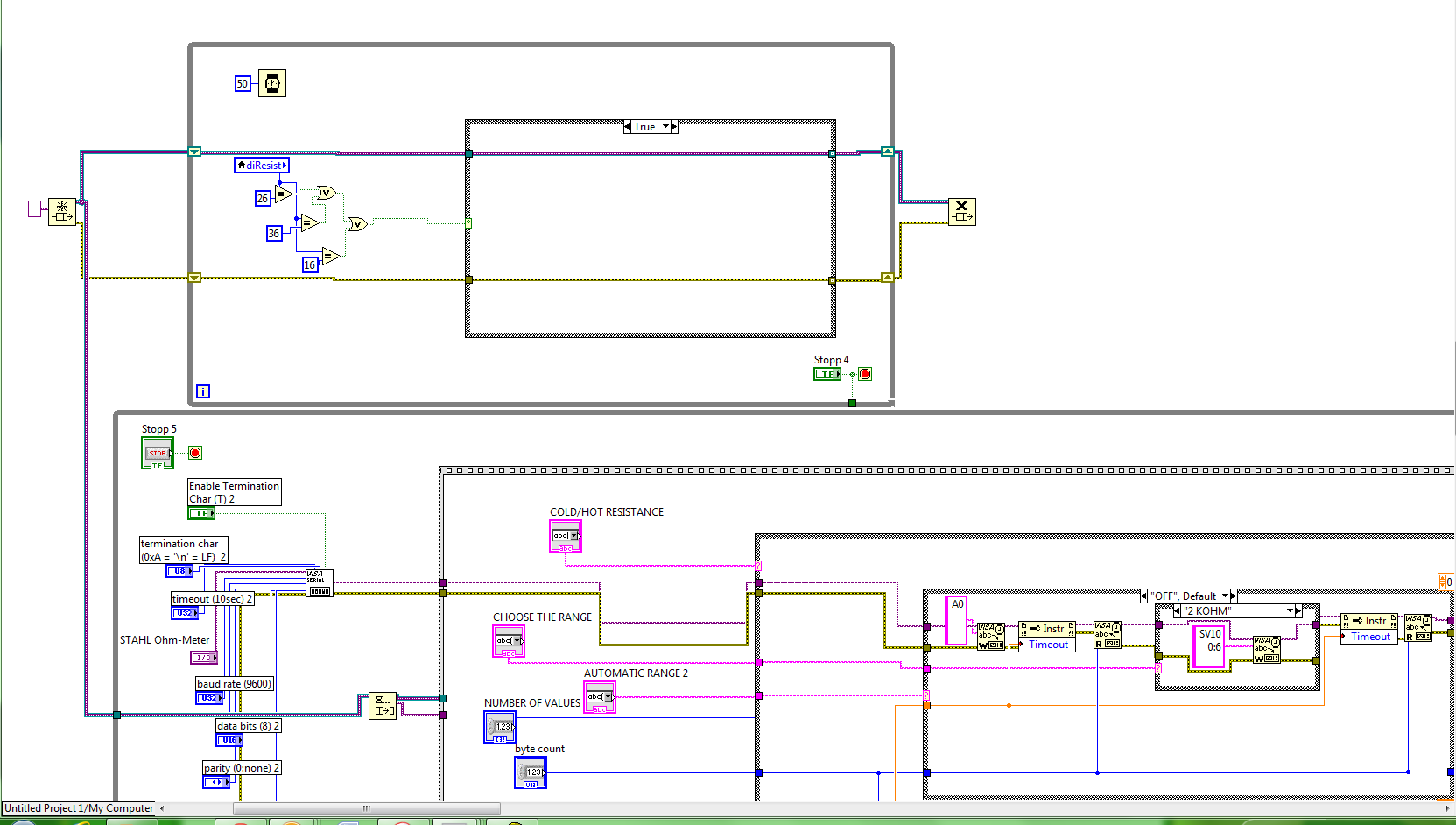
Task: Click the 'STAHL Ohm-Meter' label
Action: [165, 640]
